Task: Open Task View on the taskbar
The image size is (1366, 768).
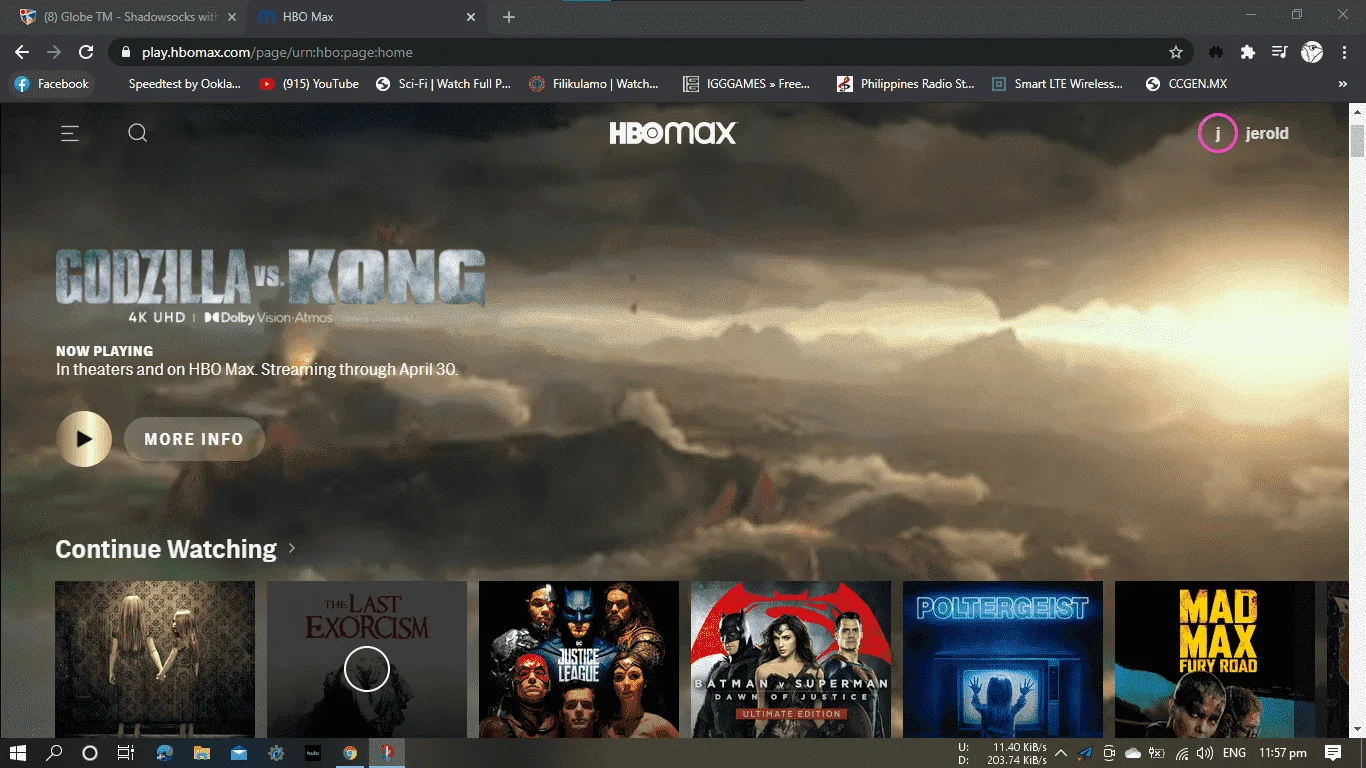Action: pos(125,753)
